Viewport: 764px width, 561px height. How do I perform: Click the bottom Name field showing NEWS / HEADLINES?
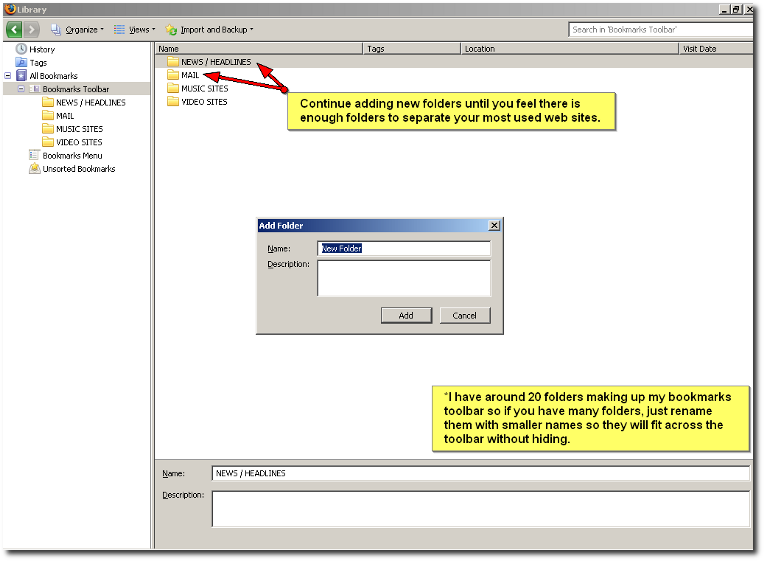(x=480, y=473)
